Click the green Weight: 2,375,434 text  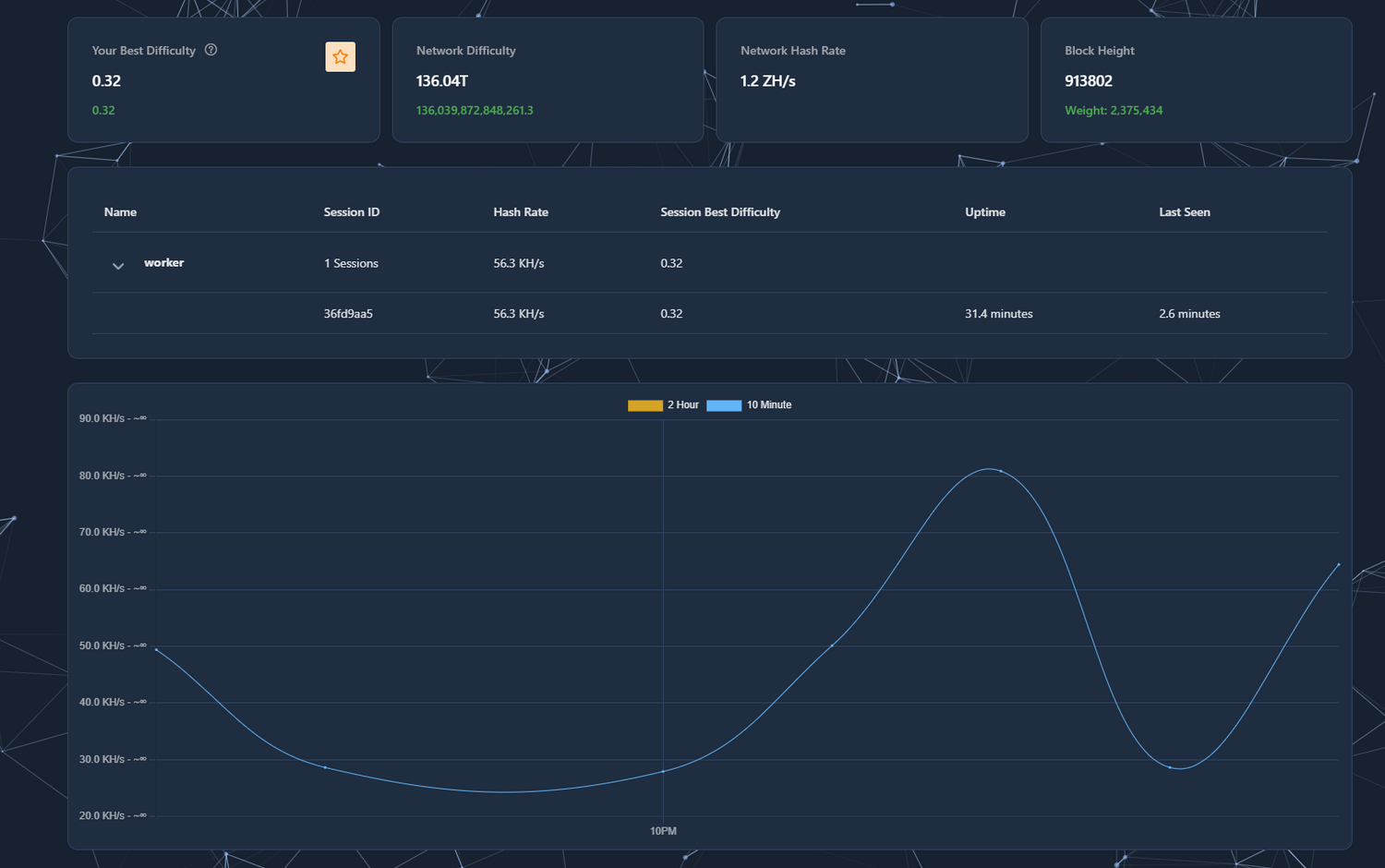(1113, 111)
